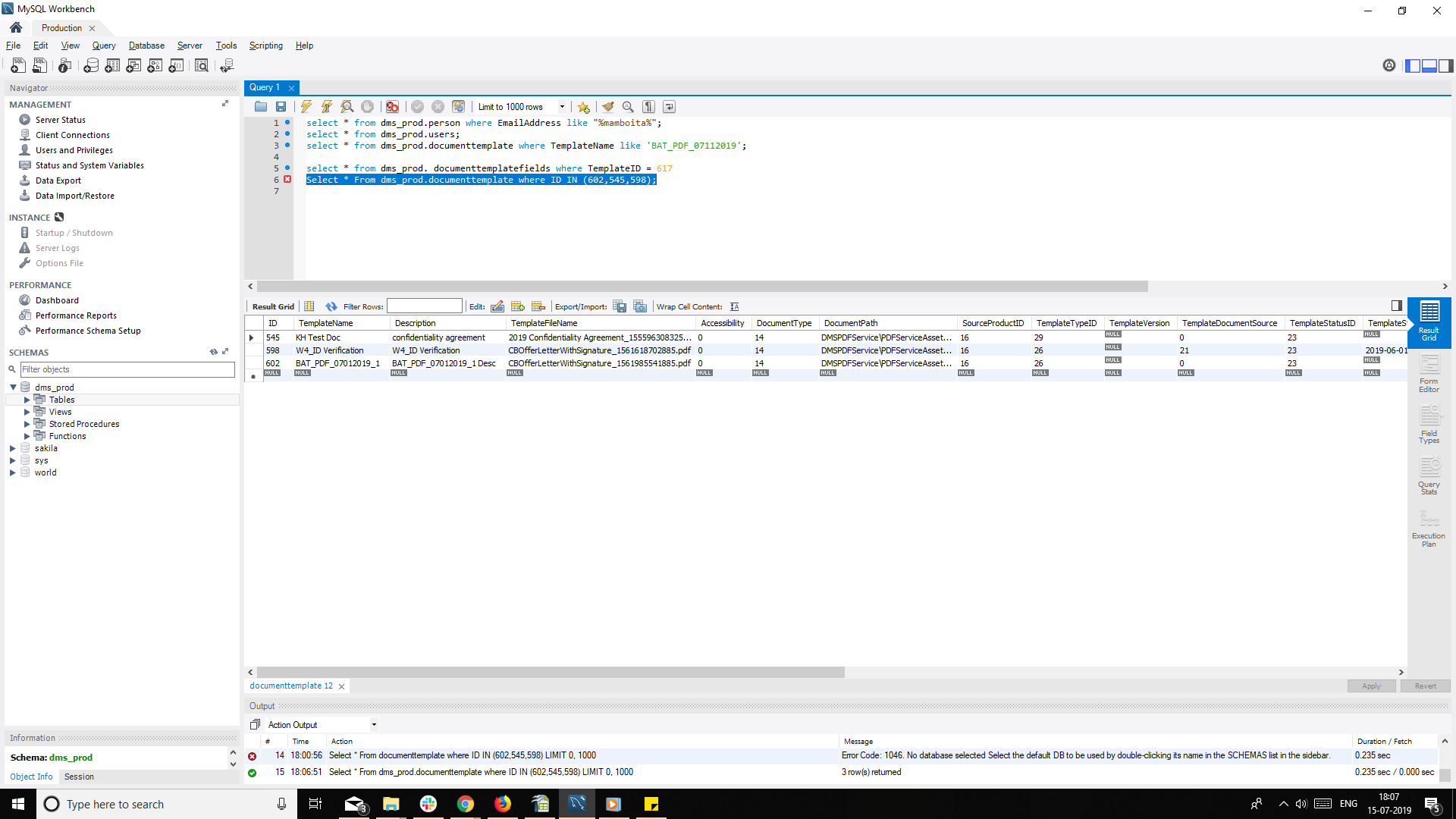The height and width of the screenshot is (819, 1456).
Task: Toggle auto-commit mode icon
Action: (459, 107)
